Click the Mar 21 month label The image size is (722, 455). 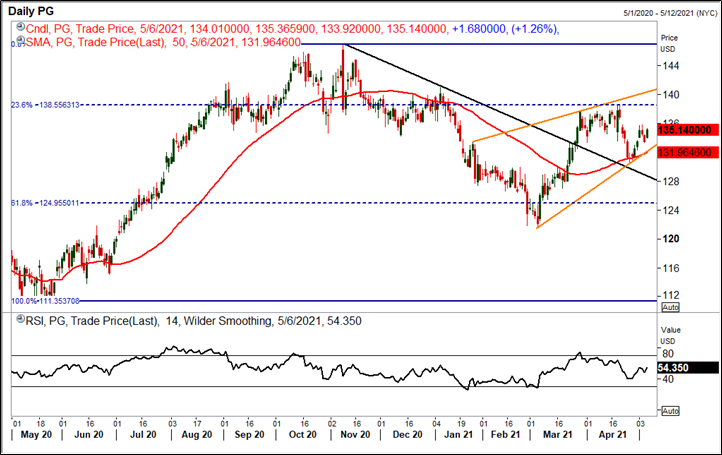tap(558, 434)
